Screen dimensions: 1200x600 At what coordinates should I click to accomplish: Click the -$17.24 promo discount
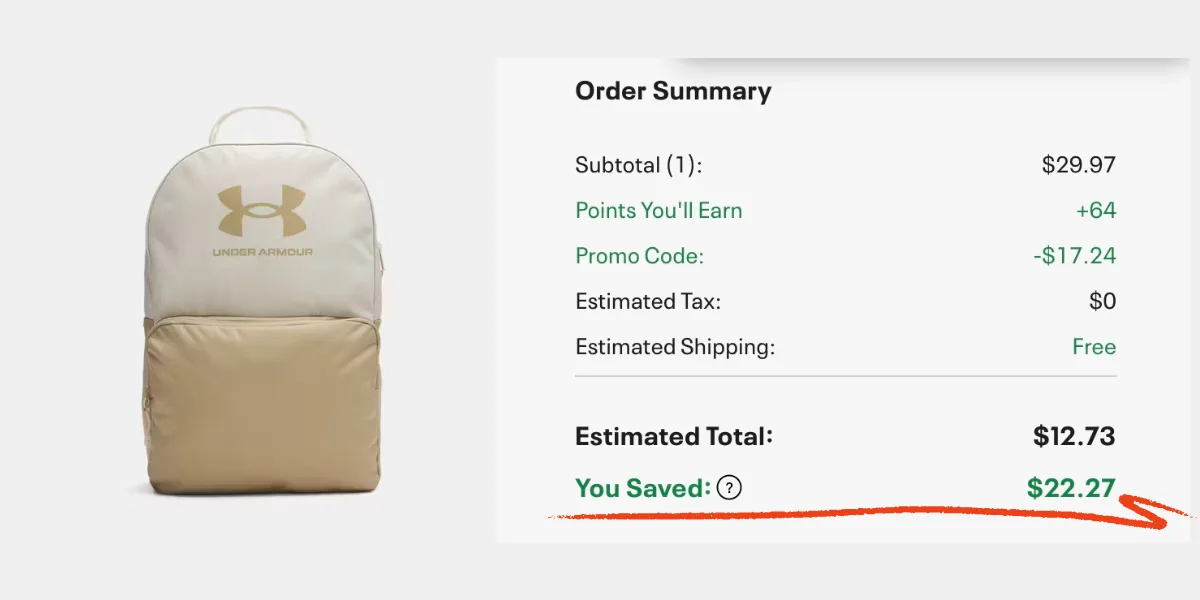(x=1073, y=256)
